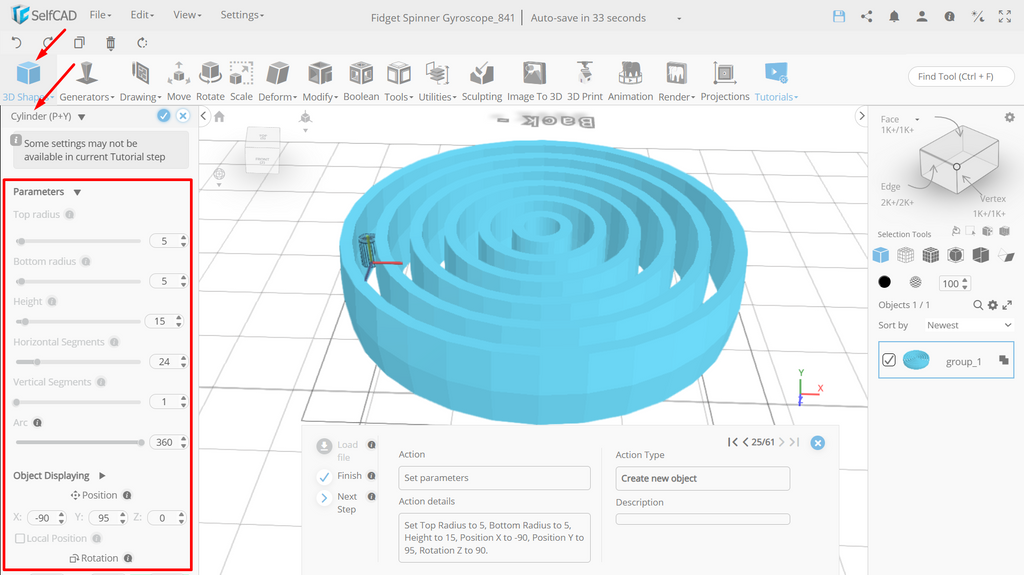Screen dimensions: 1024x575
Task: Confirm the cylinder with checkmark
Action: (x=163, y=116)
